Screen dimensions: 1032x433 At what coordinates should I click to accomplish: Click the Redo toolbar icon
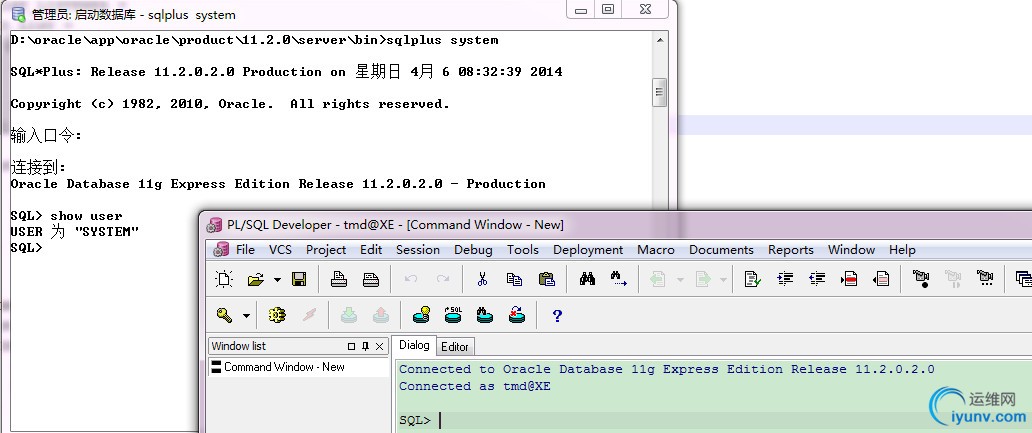443,279
